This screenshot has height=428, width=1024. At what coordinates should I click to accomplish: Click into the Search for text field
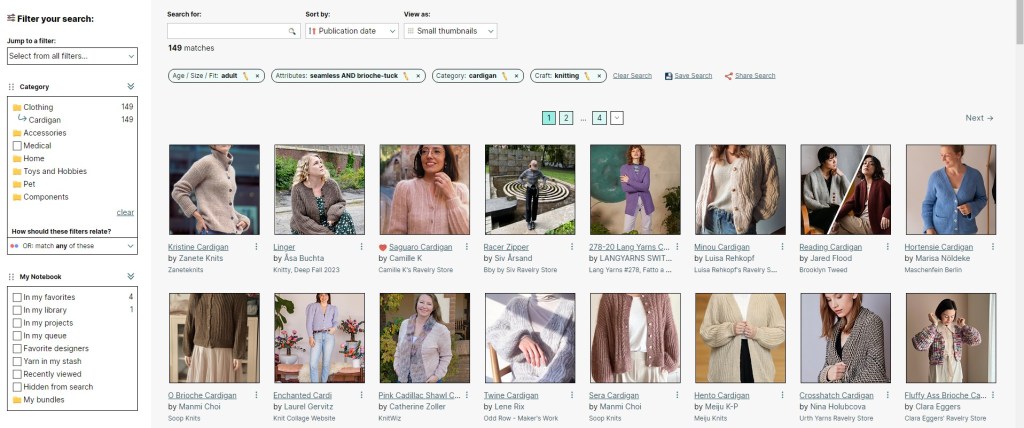[227, 31]
